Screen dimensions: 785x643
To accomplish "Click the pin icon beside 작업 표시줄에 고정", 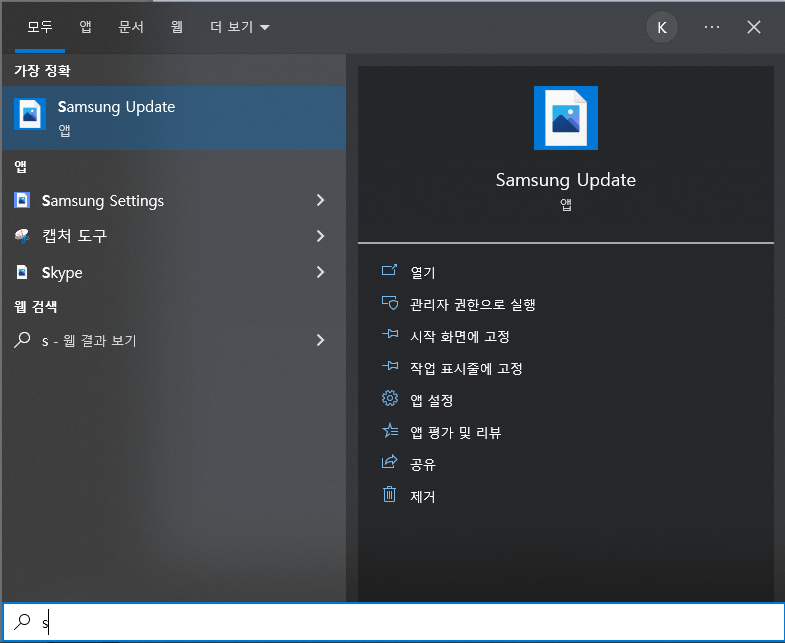I will [x=389, y=367].
